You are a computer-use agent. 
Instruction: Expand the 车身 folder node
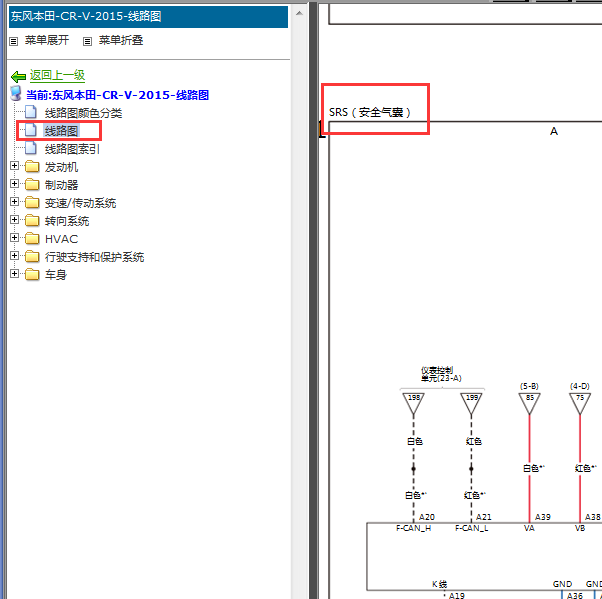(14, 274)
